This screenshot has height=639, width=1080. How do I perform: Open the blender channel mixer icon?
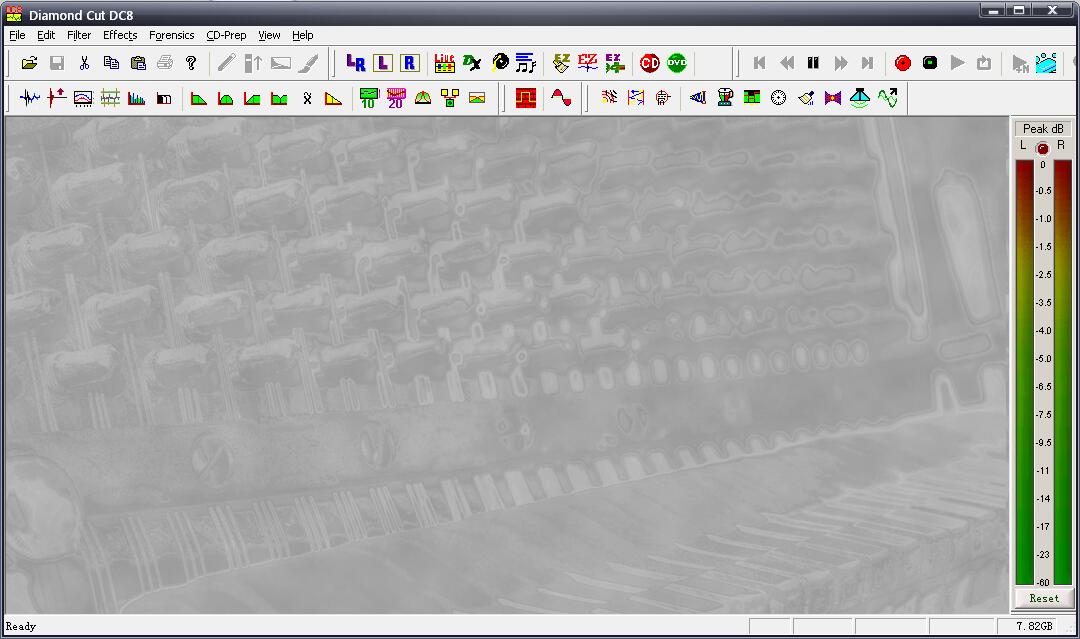coord(725,98)
